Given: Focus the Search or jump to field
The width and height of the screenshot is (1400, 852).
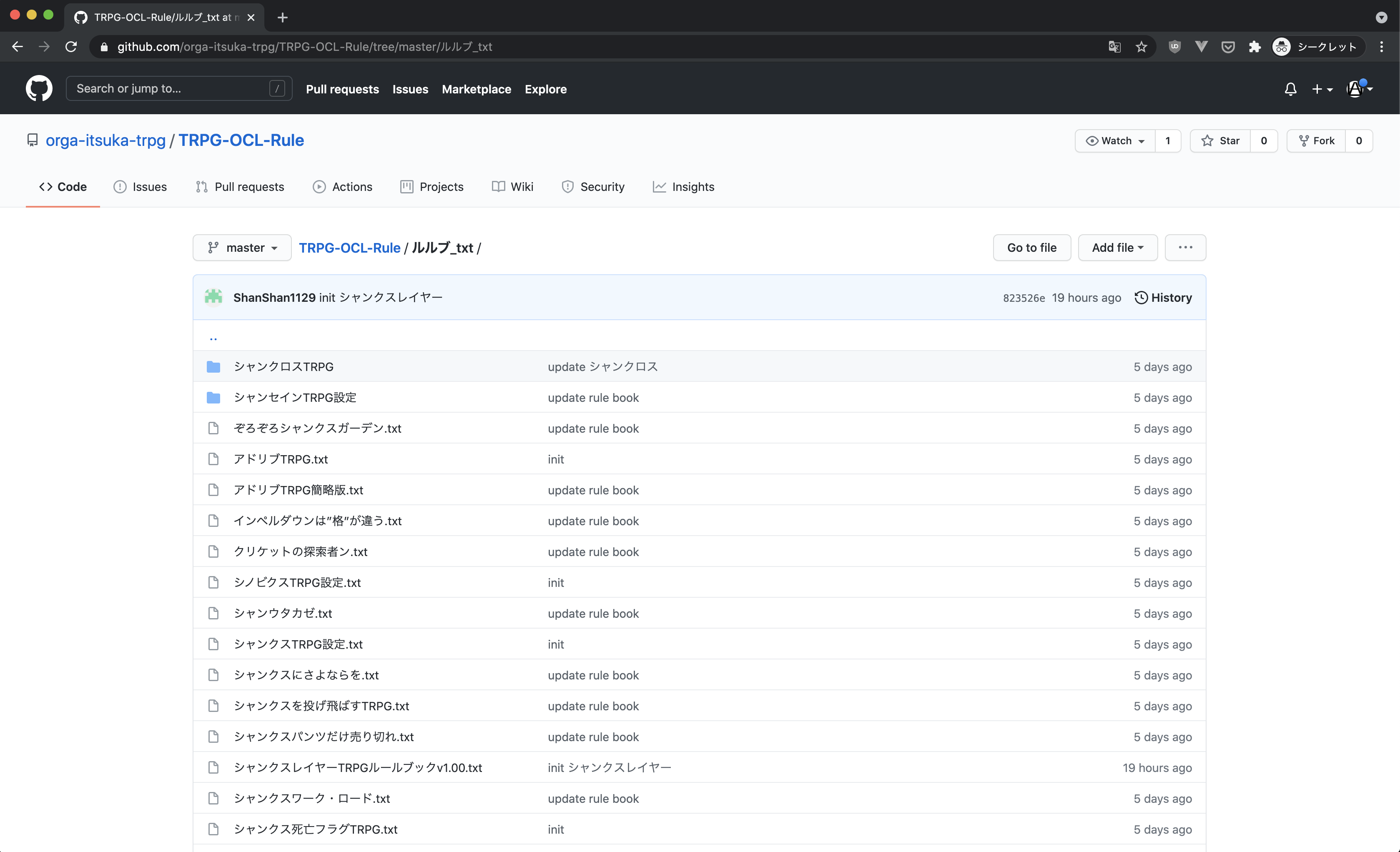Looking at the screenshot, I should pos(171,89).
